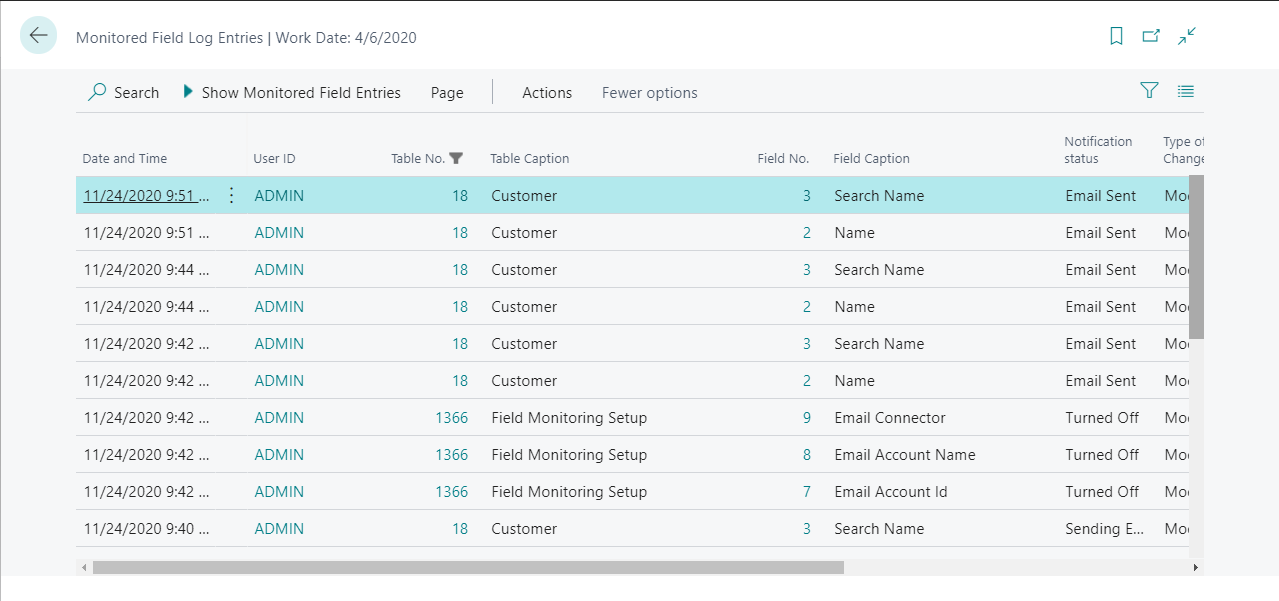Open the page in a new window
1279x601 pixels.
coord(1150,34)
